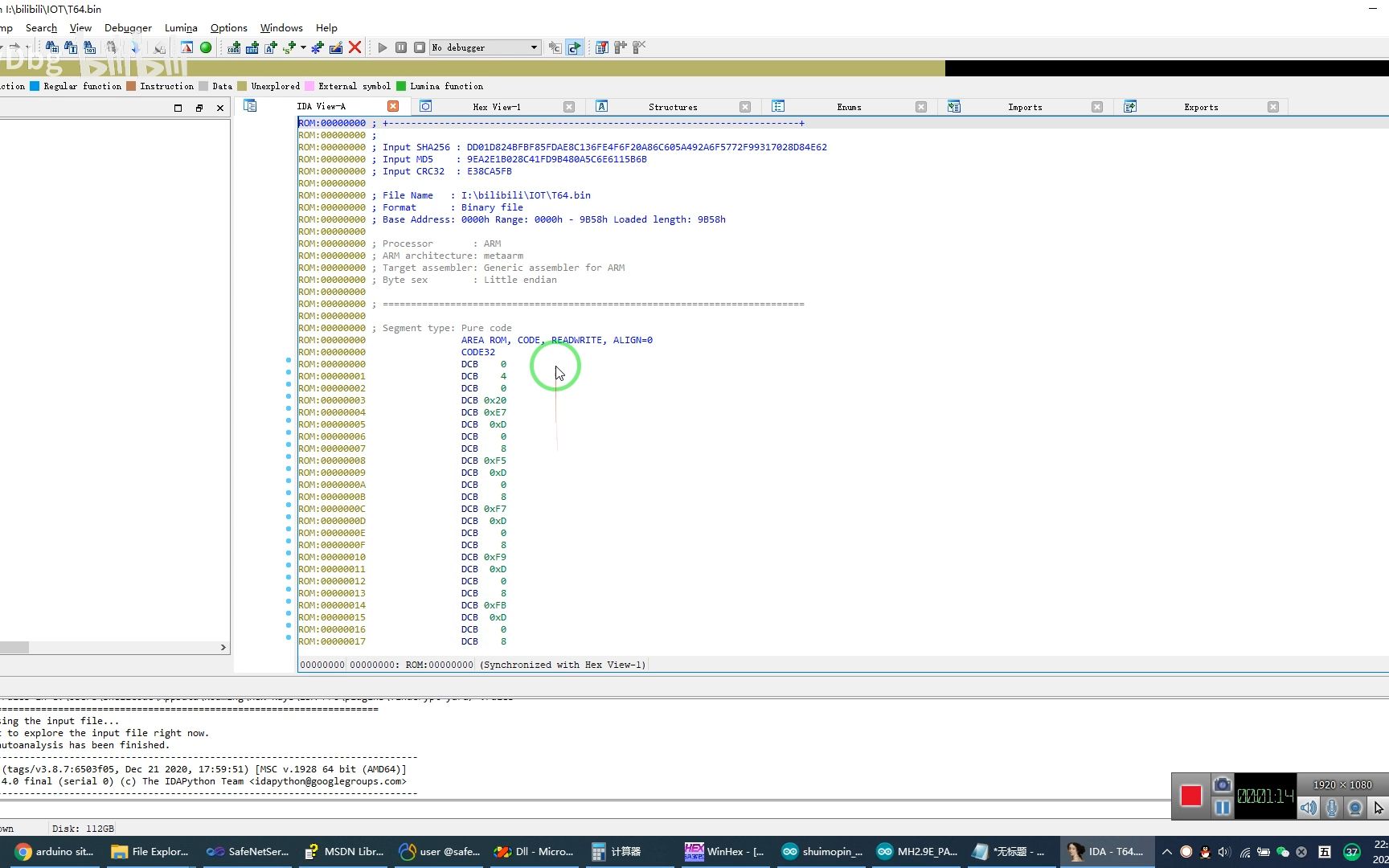1389x868 pixels.
Task: Toggle webcam capture in screen recorder
Action: (x=1355, y=808)
